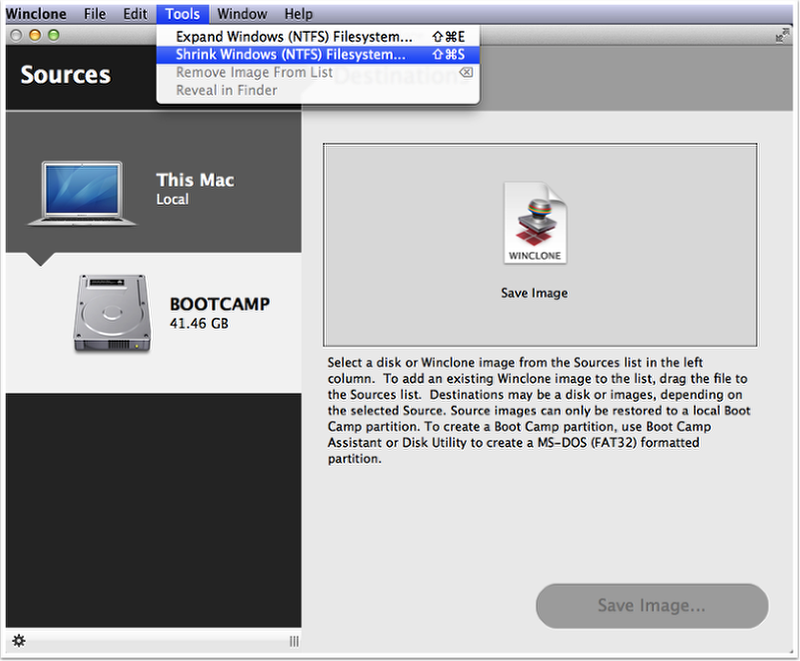Screen dimensions: 800x661
Task: Close the Winclone window
Action: point(16,35)
